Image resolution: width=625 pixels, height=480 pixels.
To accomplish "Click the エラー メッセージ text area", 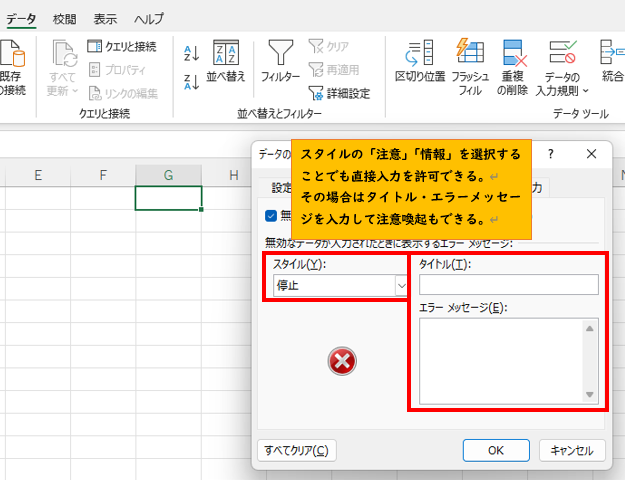I will pos(509,361).
